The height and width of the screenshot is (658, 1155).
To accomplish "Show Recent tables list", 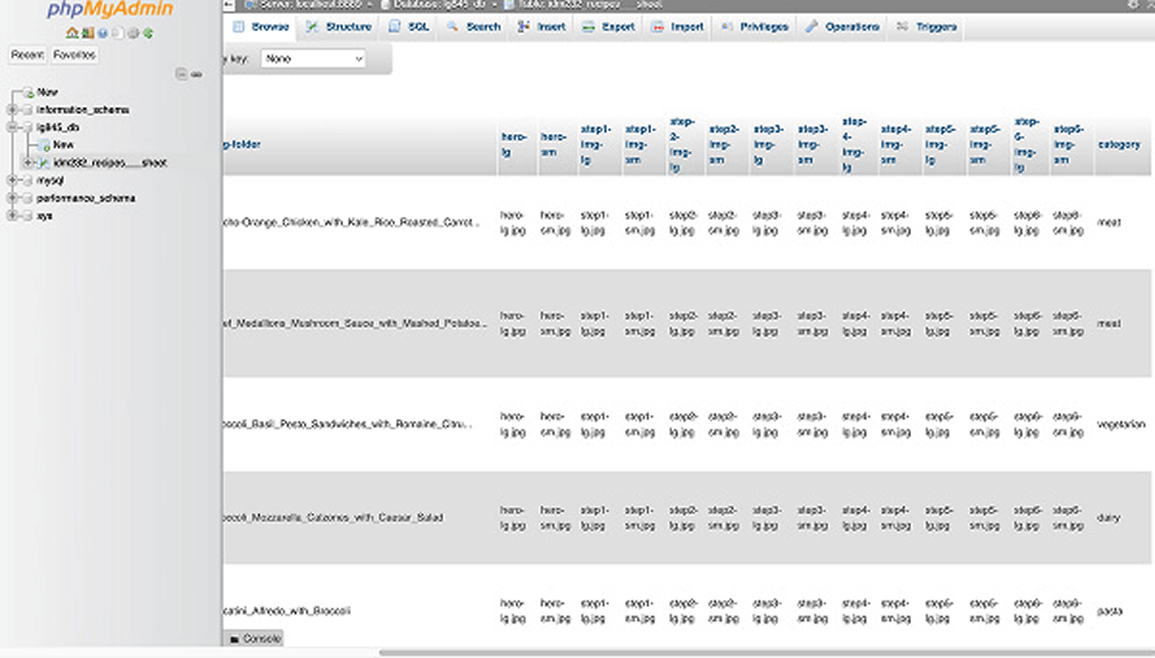I will [27, 55].
